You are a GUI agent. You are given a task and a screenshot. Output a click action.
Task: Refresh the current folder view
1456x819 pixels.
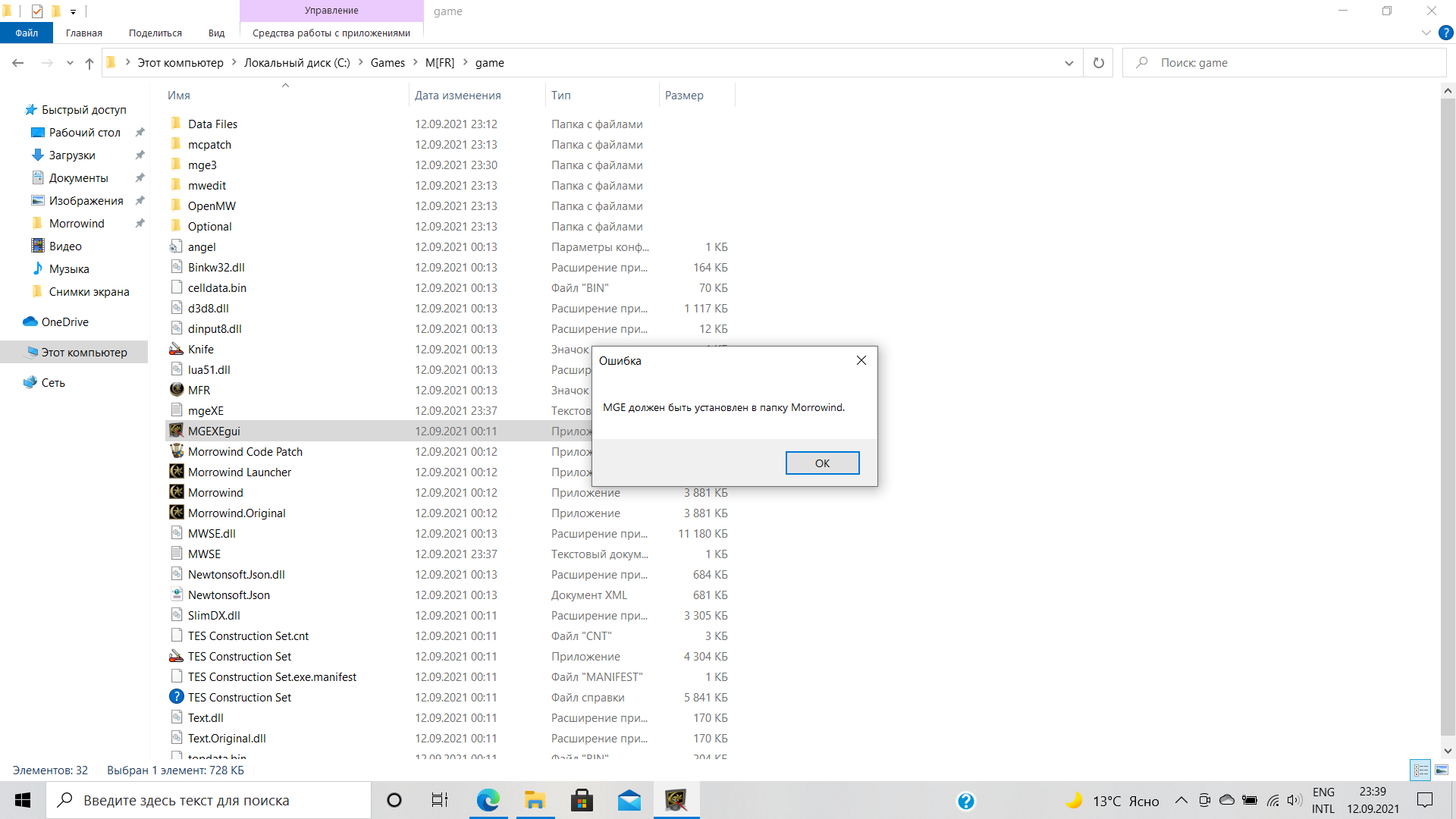(1098, 63)
